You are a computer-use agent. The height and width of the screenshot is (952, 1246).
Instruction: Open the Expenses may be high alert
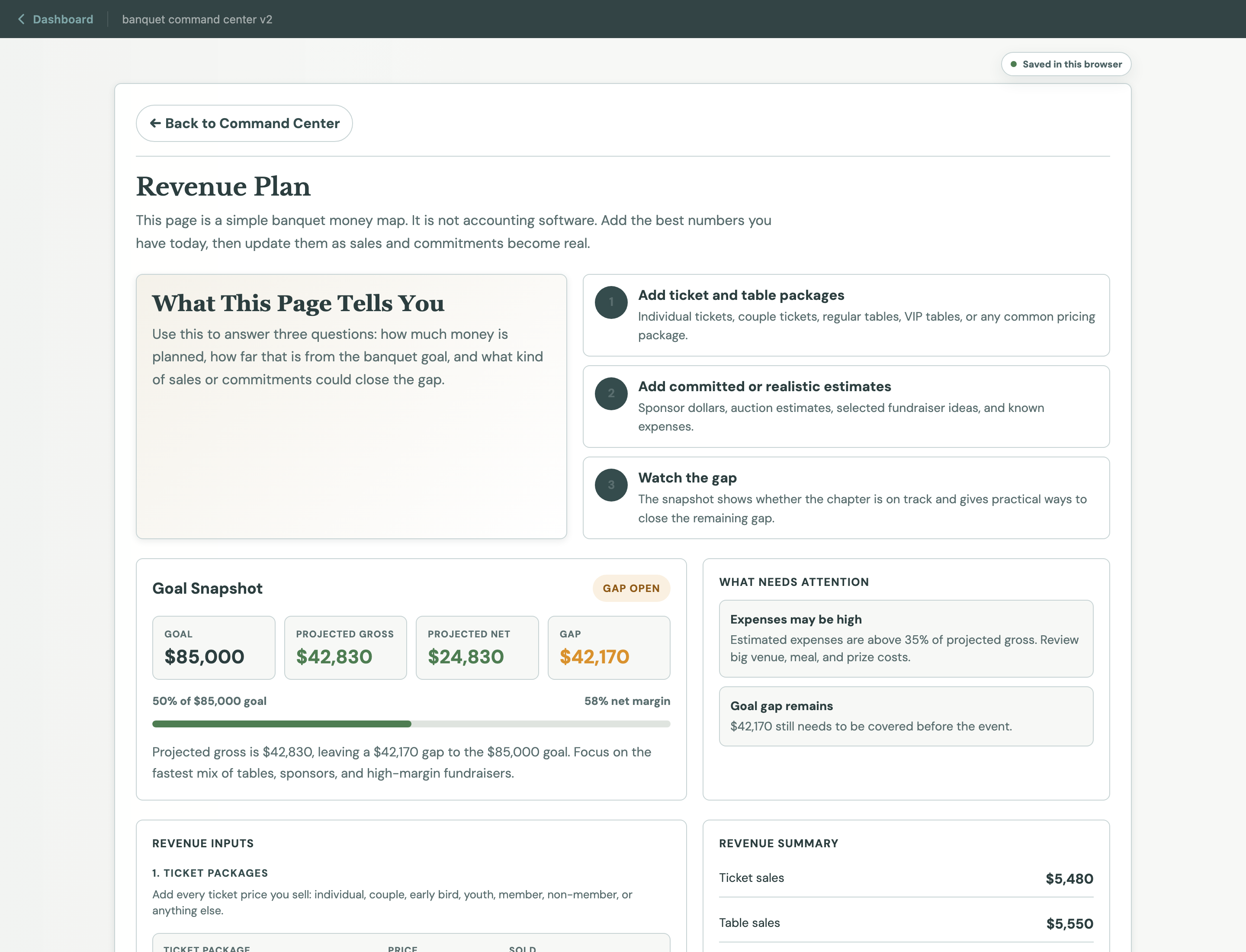pyautogui.click(x=906, y=639)
